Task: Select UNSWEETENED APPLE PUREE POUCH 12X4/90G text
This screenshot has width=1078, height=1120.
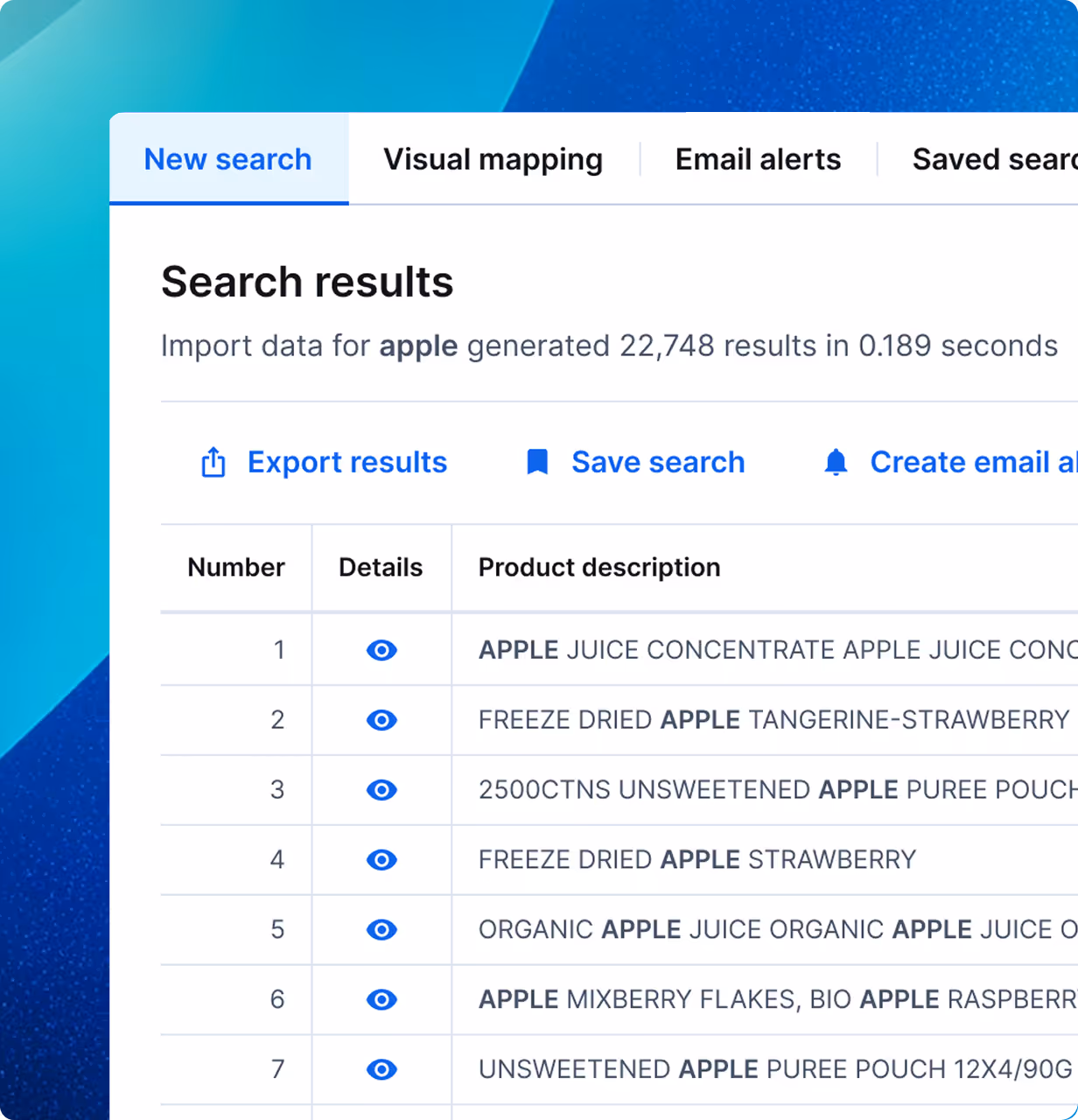Action: click(x=775, y=1069)
